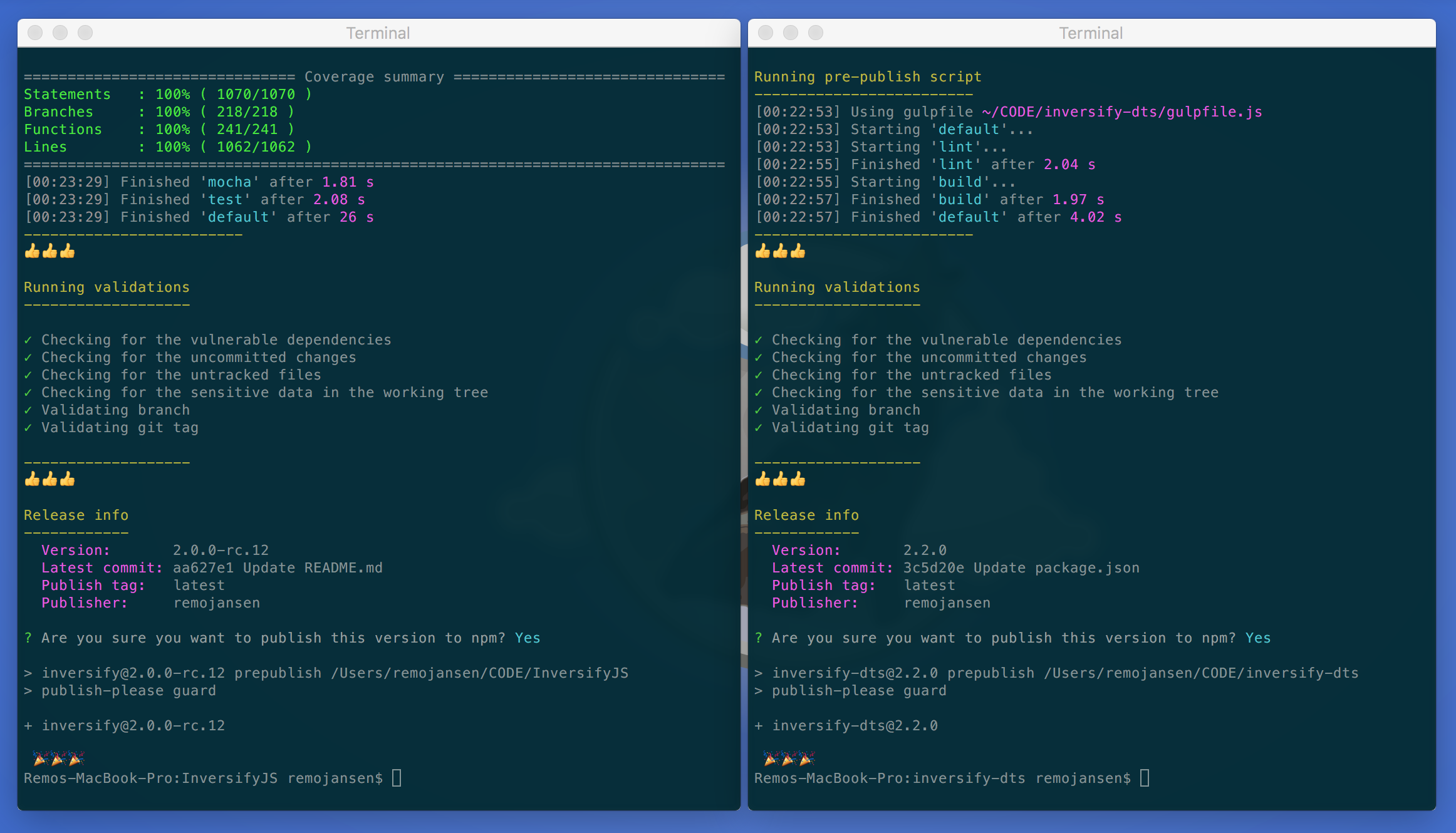Image resolution: width=1456 pixels, height=833 pixels.
Task: Click the Branches 100% (218/218) line
Action: coord(159,112)
